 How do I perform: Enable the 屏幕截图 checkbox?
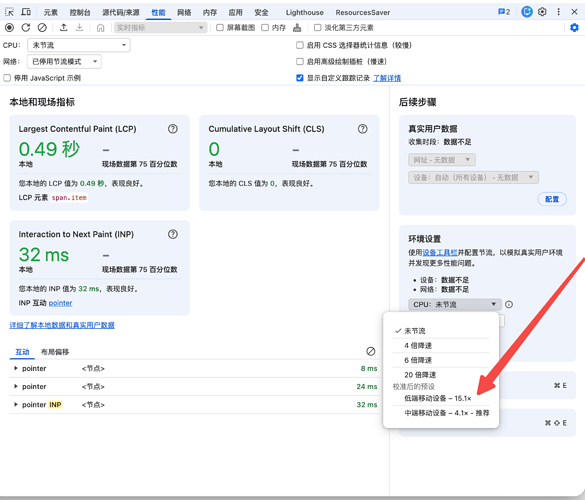coord(220,27)
